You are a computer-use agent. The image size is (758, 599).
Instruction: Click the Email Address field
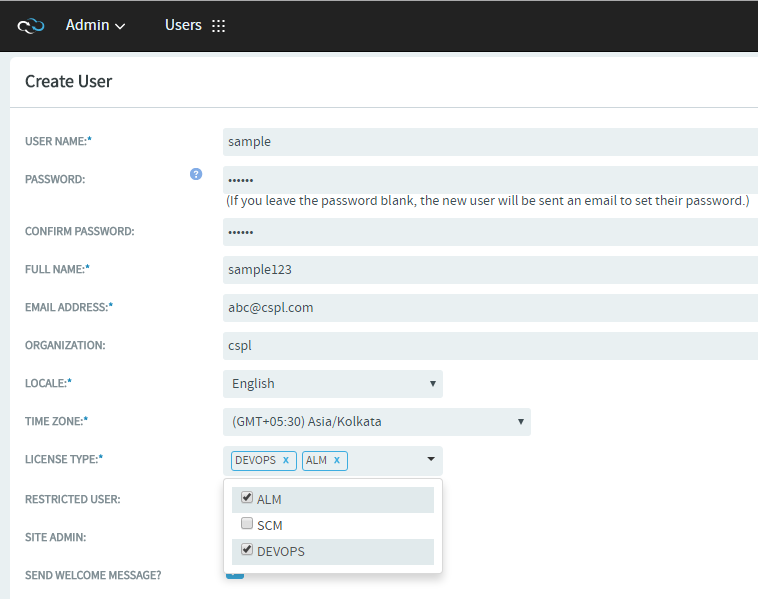click(490, 308)
